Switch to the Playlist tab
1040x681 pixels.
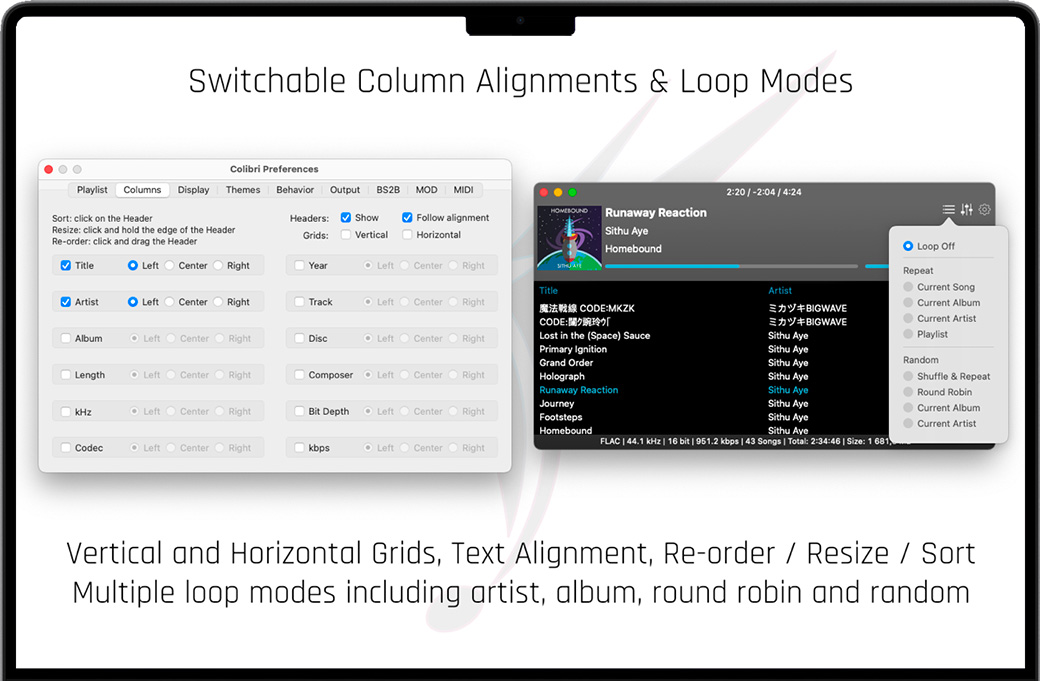92,190
